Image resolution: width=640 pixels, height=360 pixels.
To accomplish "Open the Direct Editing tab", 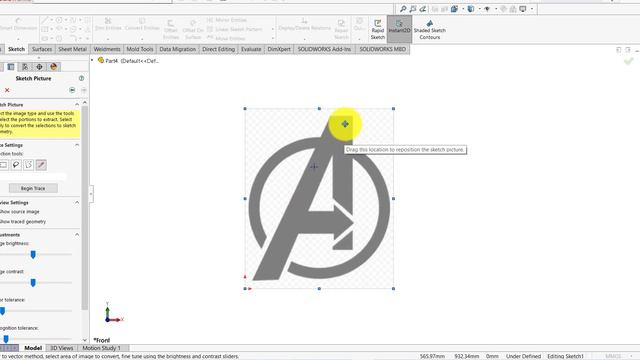I will click(x=218, y=49).
